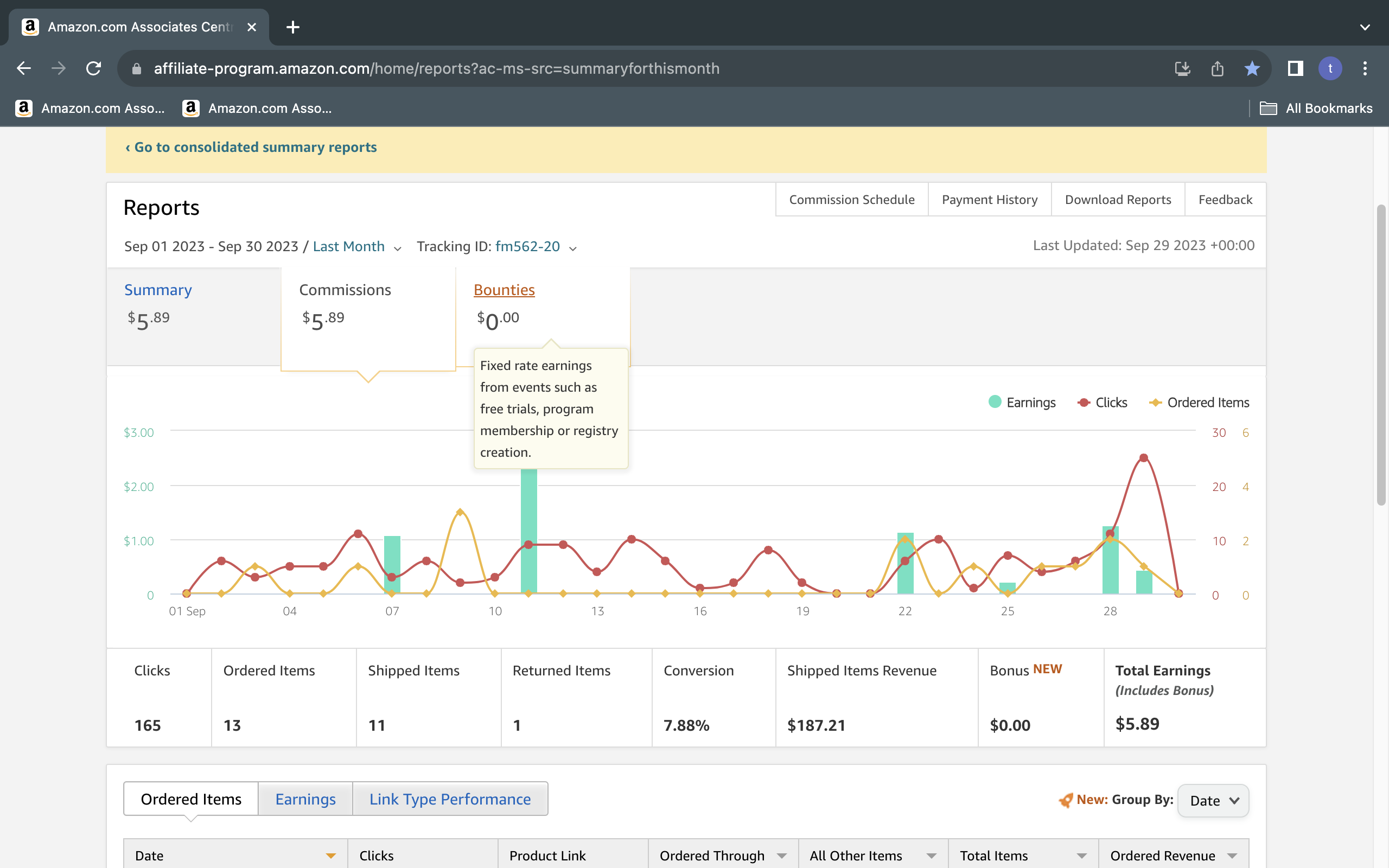Click the tall earnings bar on Sep 11

tap(528, 531)
